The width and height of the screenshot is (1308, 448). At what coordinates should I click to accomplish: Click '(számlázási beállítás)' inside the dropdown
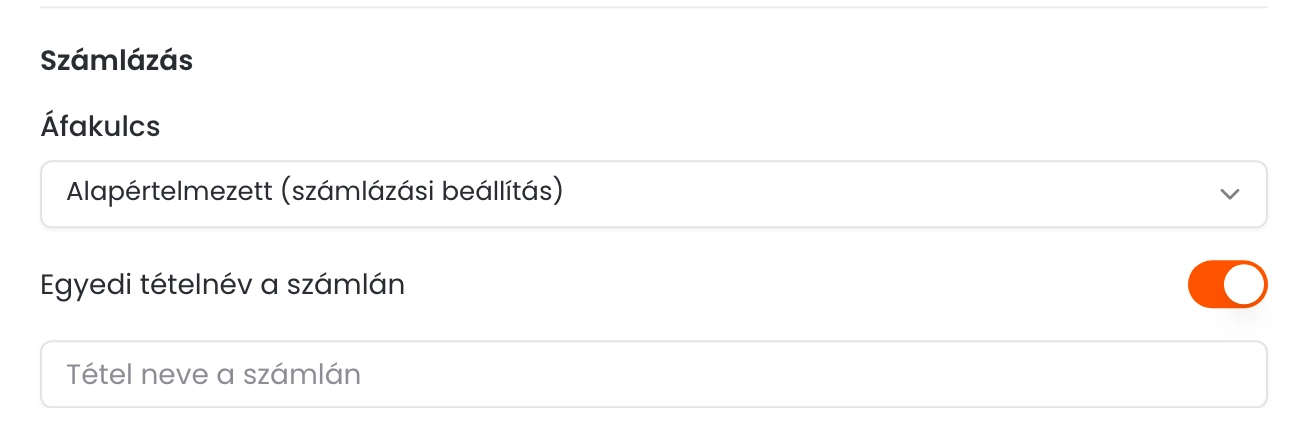pyautogui.click(x=423, y=192)
